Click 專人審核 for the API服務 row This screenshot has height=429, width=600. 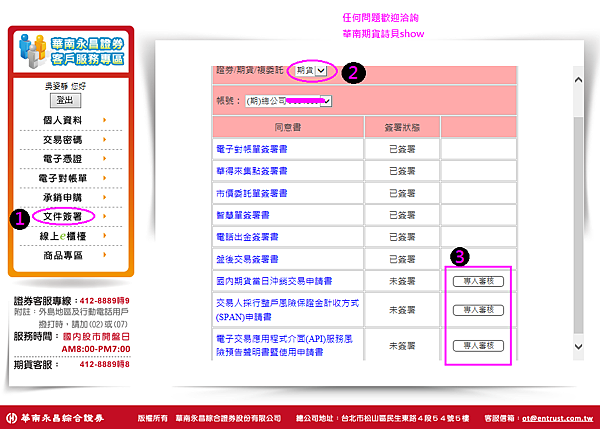pyautogui.click(x=478, y=346)
